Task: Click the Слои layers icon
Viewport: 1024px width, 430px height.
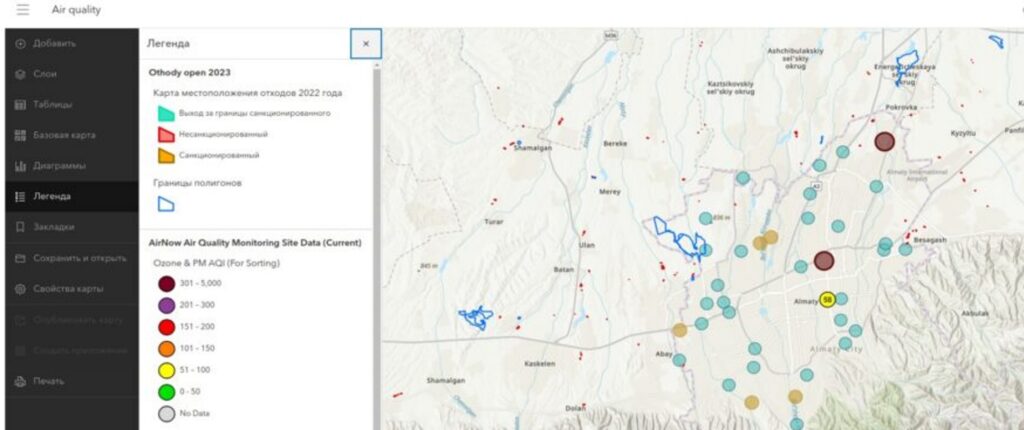Action: pos(20,74)
